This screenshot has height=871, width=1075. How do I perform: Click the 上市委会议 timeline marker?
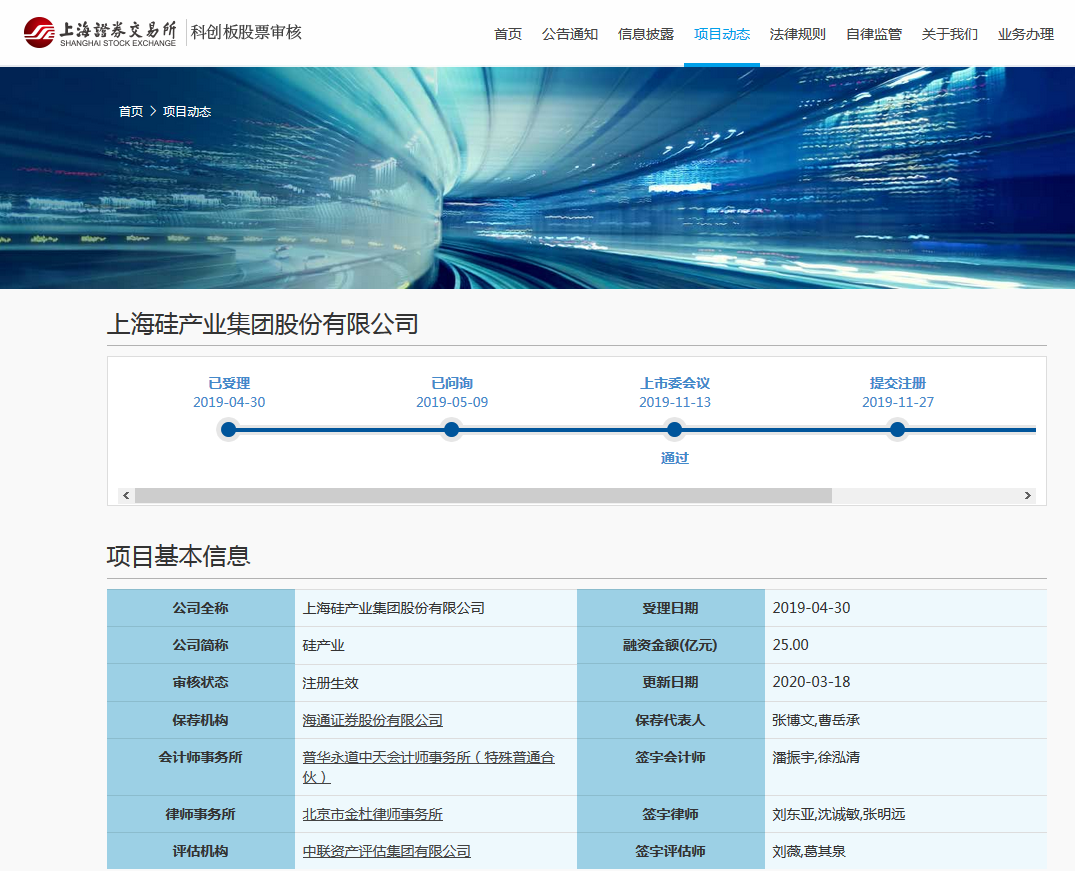click(x=675, y=430)
